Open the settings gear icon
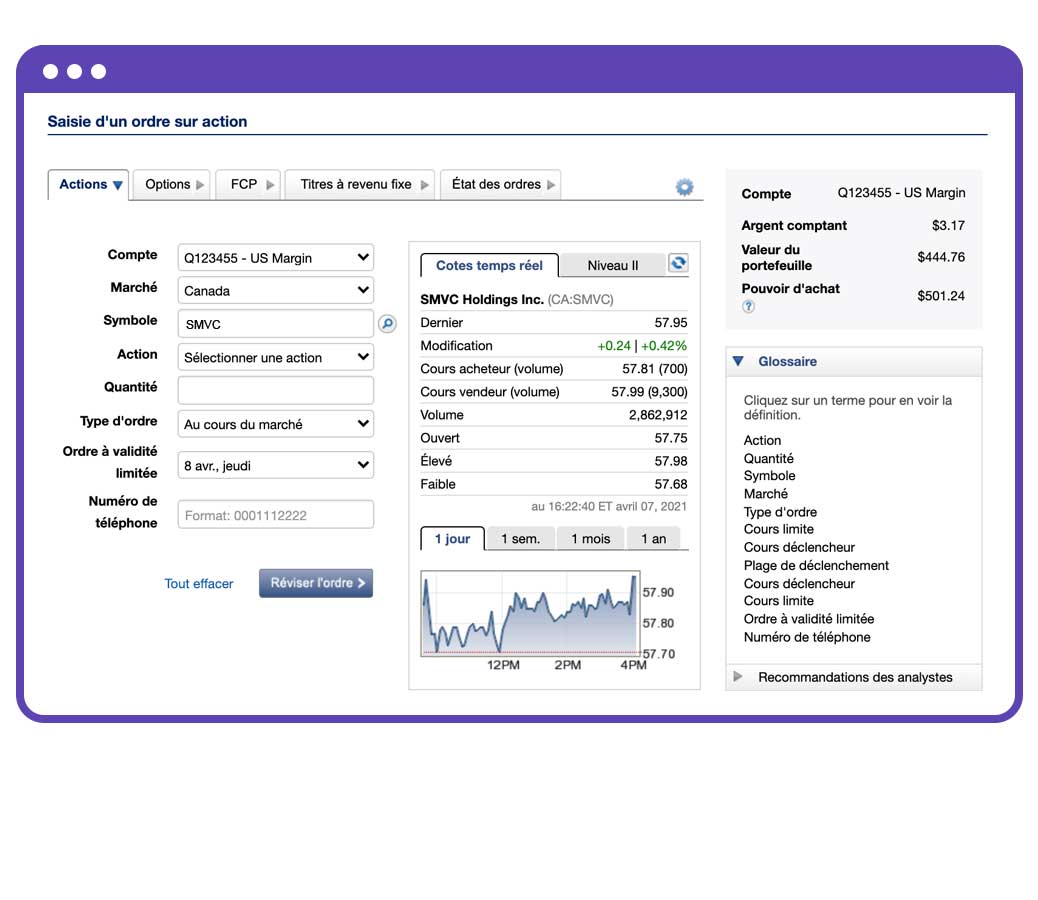The width and height of the screenshot is (1038, 900). coord(684,186)
